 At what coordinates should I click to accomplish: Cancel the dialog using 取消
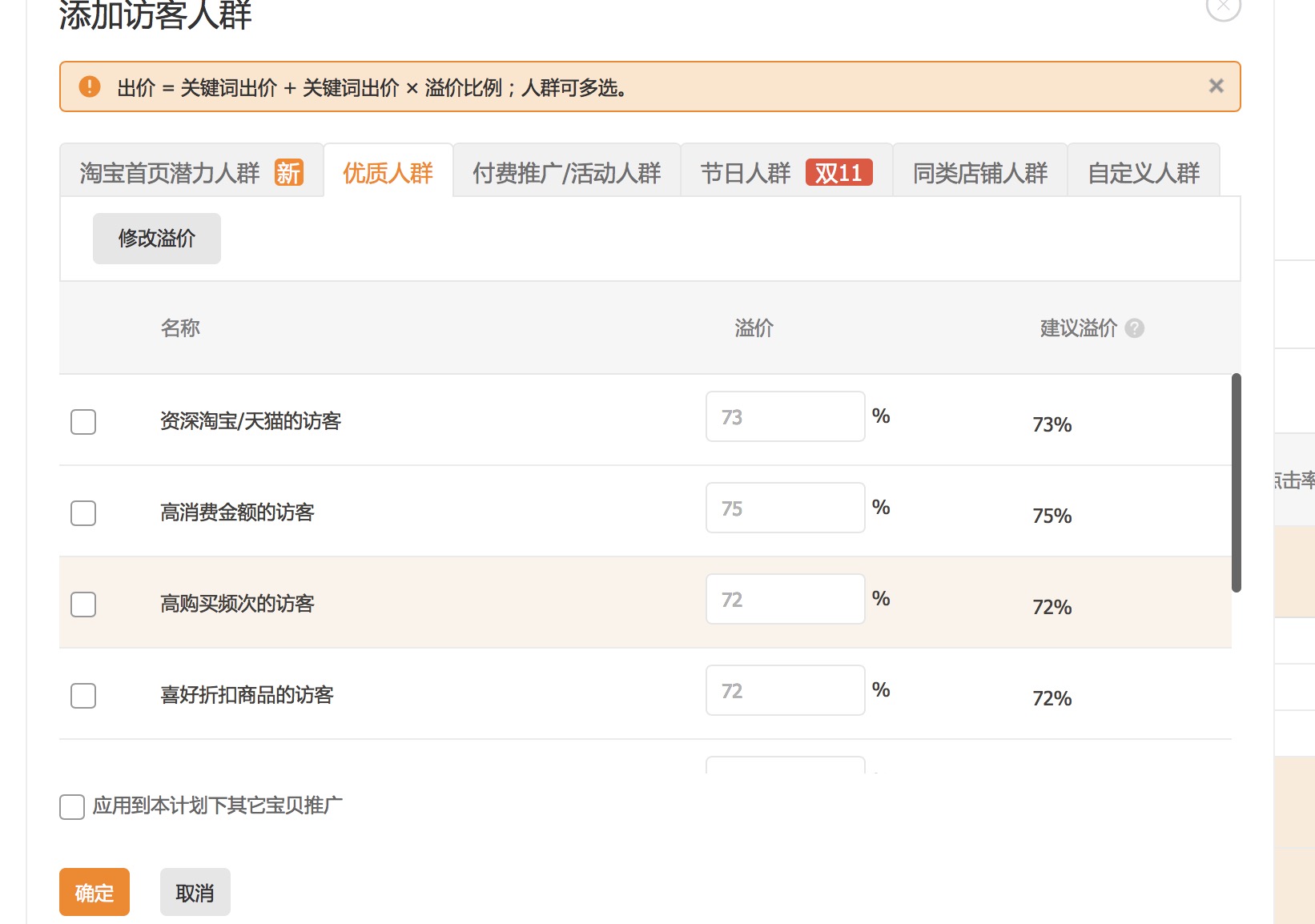click(195, 891)
